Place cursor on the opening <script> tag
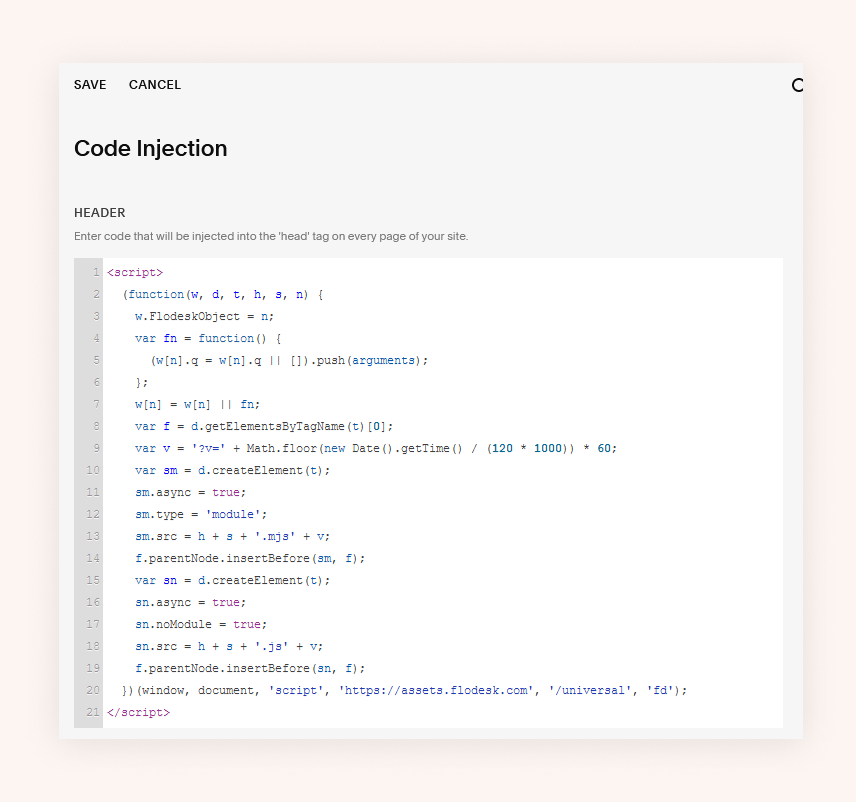 pyautogui.click(x=135, y=272)
